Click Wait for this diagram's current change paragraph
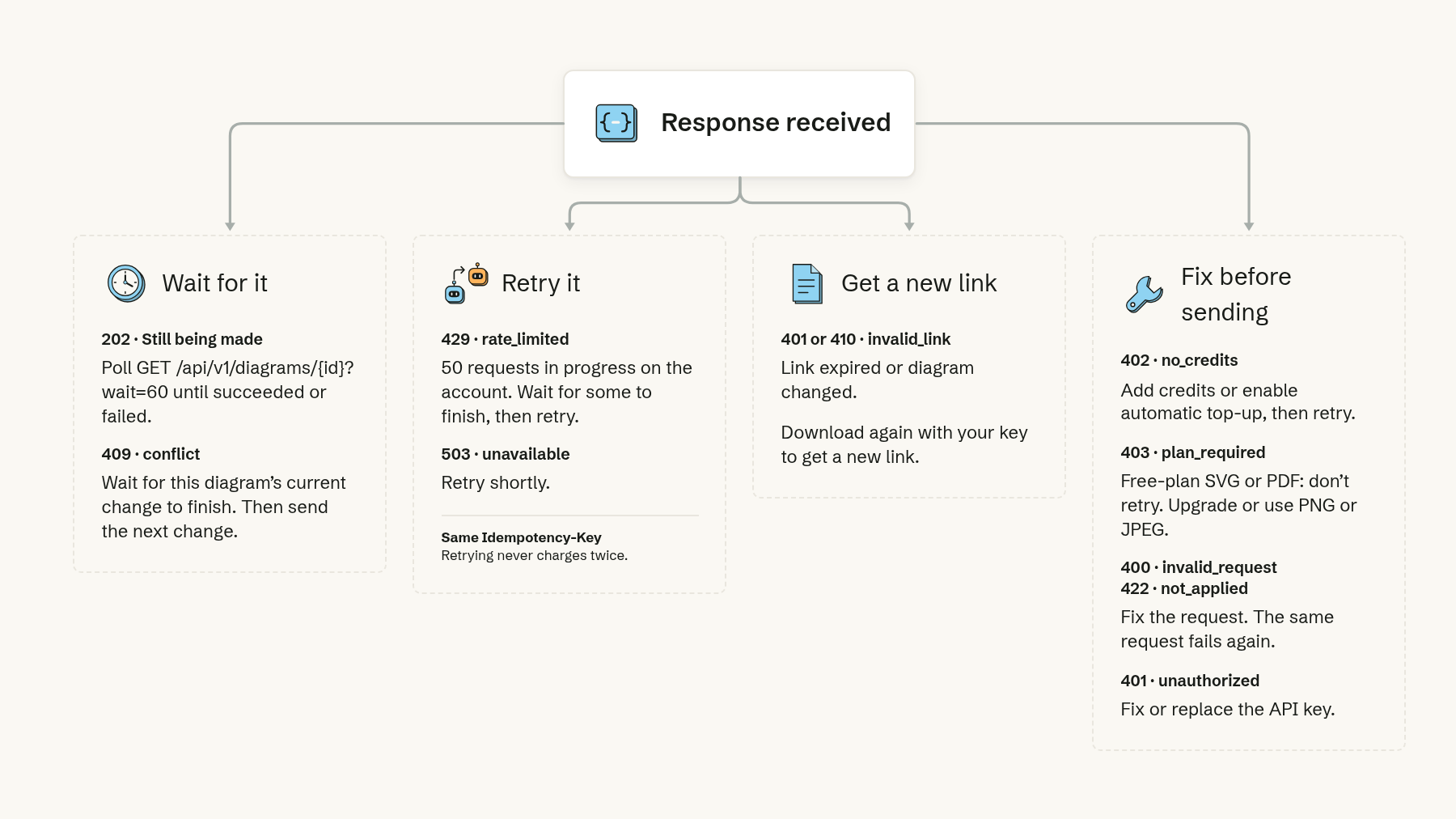The height and width of the screenshot is (819, 1456). coord(223,507)
